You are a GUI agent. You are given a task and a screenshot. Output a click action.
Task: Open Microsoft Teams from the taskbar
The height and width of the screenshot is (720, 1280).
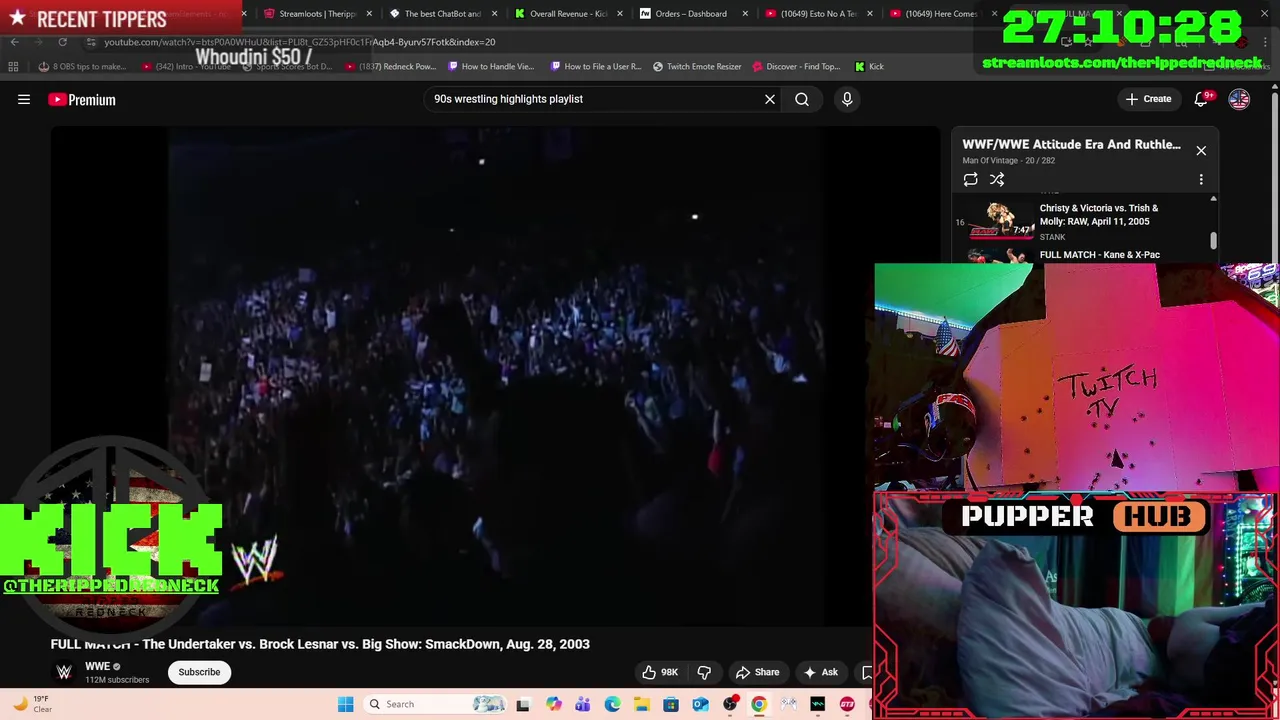582,704
